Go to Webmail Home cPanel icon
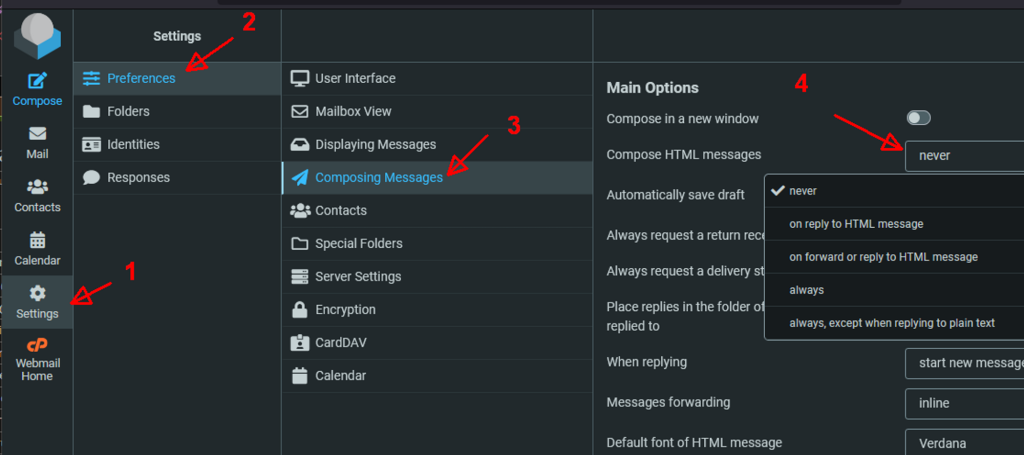Screen dimensions: 1024x455 (37, 346)
